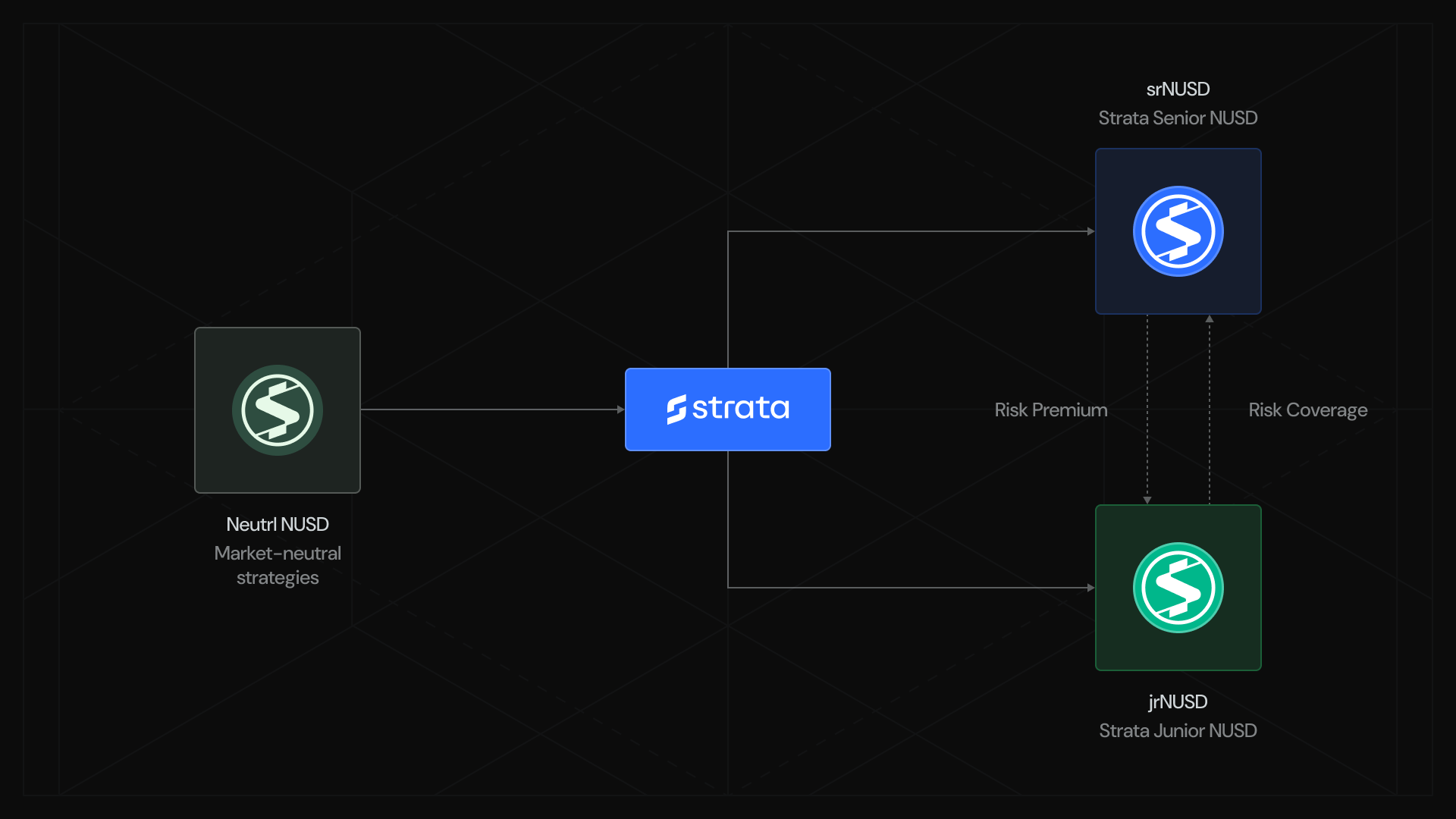Click the Strata Senior NUSD subtitle
The width and height of the screenshot is (1456, 819).
(1178, 118)
